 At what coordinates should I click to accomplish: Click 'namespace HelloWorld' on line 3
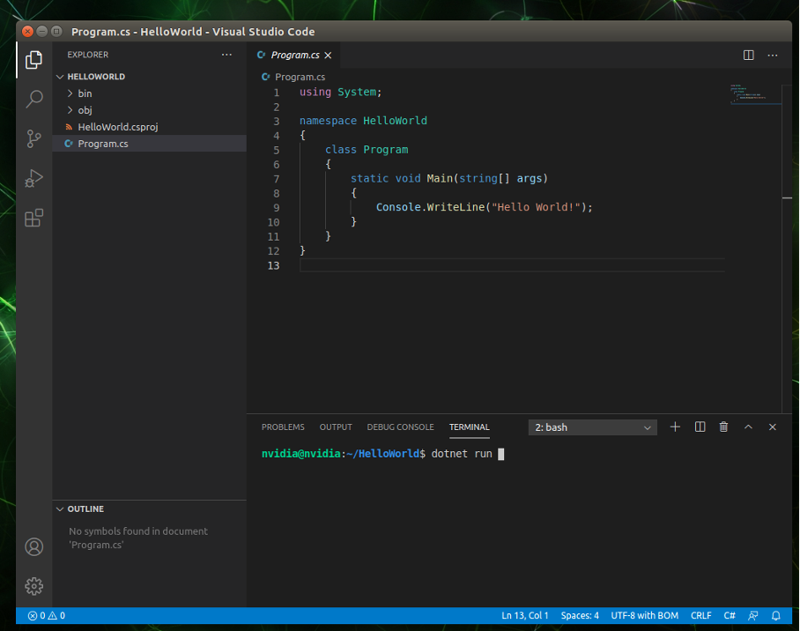coord(363,121)
